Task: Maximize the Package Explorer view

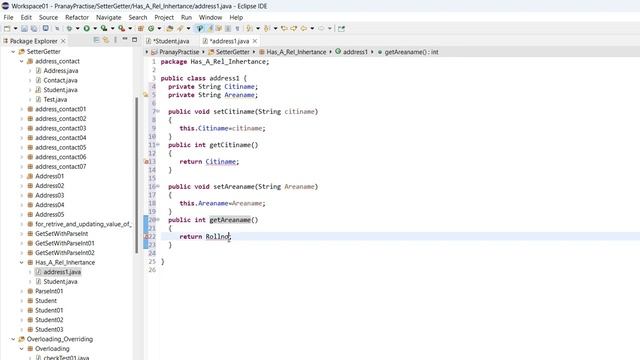Action: pos(134,40)
